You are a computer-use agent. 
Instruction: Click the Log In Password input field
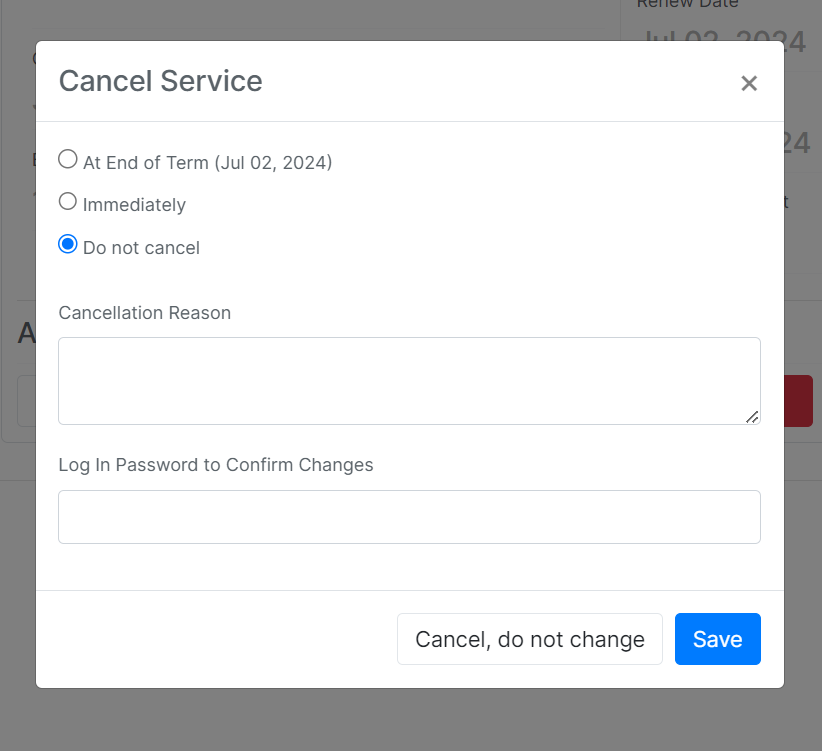pos(409,517)
